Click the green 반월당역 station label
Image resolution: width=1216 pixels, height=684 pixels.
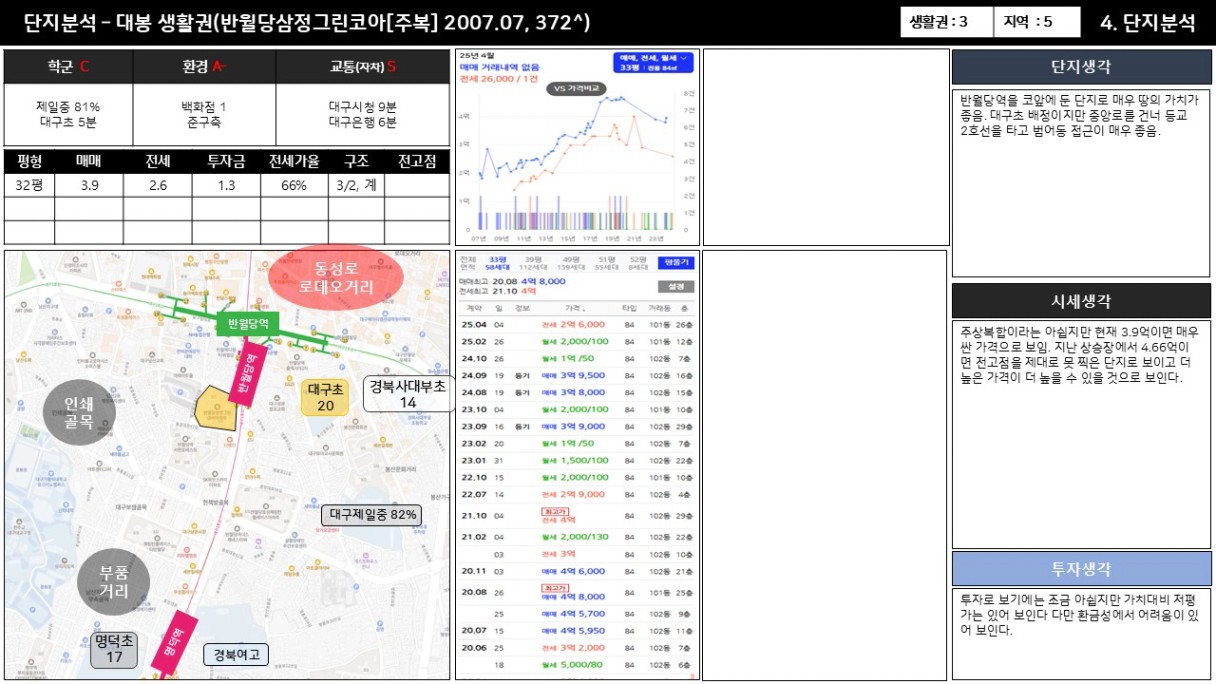coord(248,324)
